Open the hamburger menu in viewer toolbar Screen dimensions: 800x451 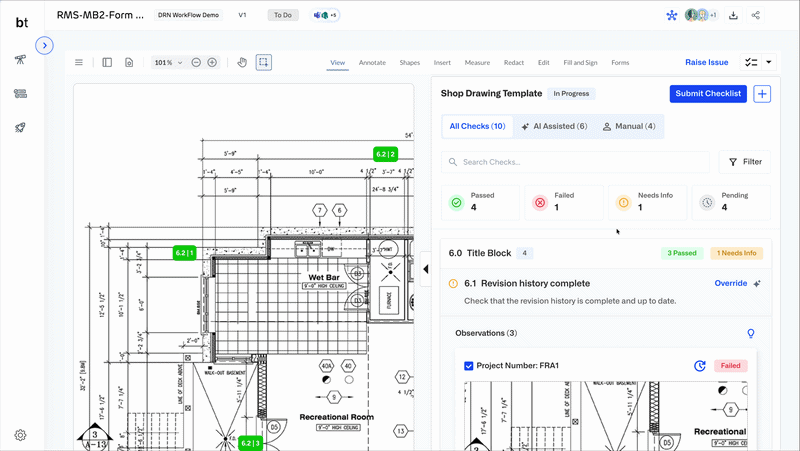point(79,62)
